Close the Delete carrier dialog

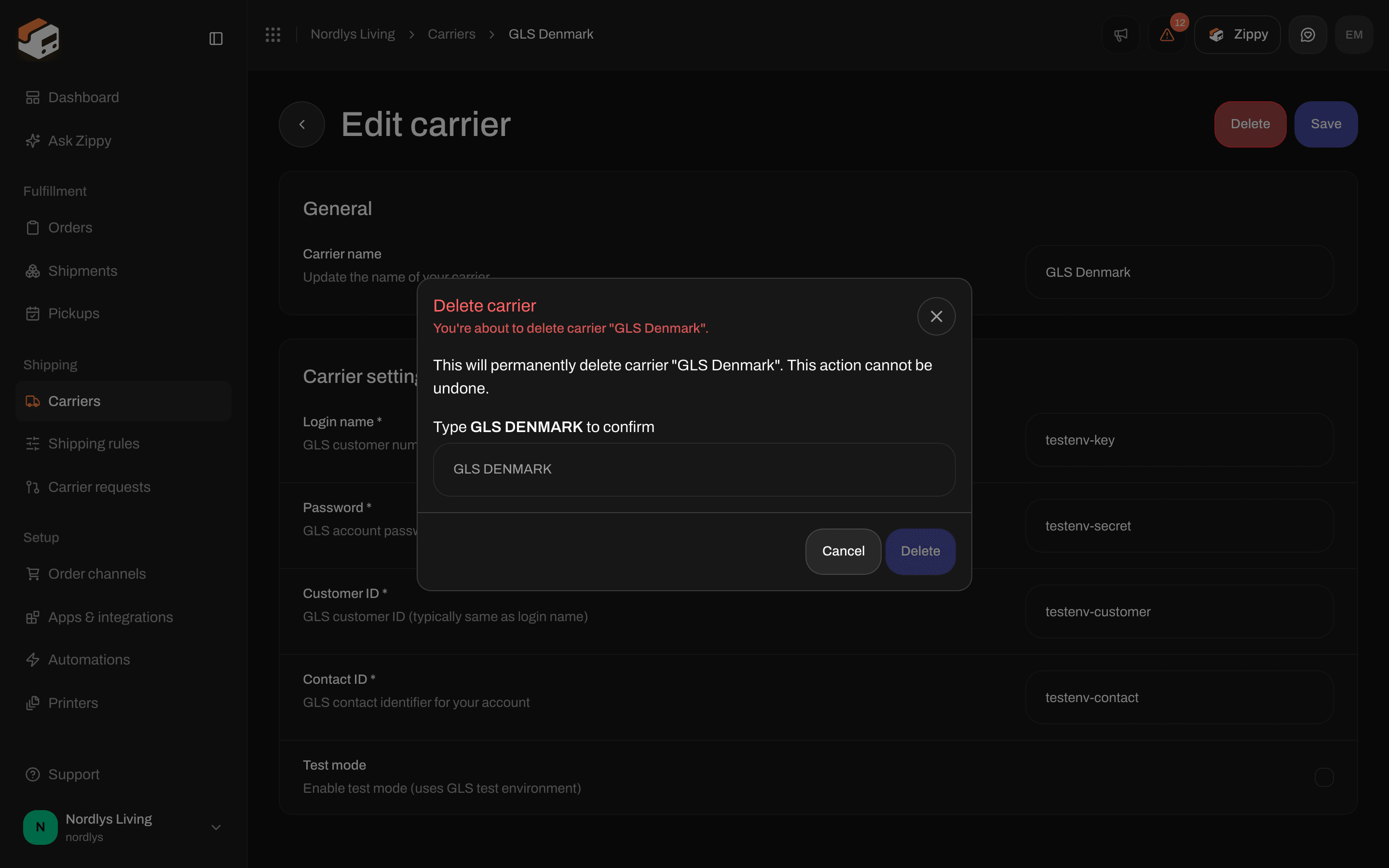pos(936,316)
